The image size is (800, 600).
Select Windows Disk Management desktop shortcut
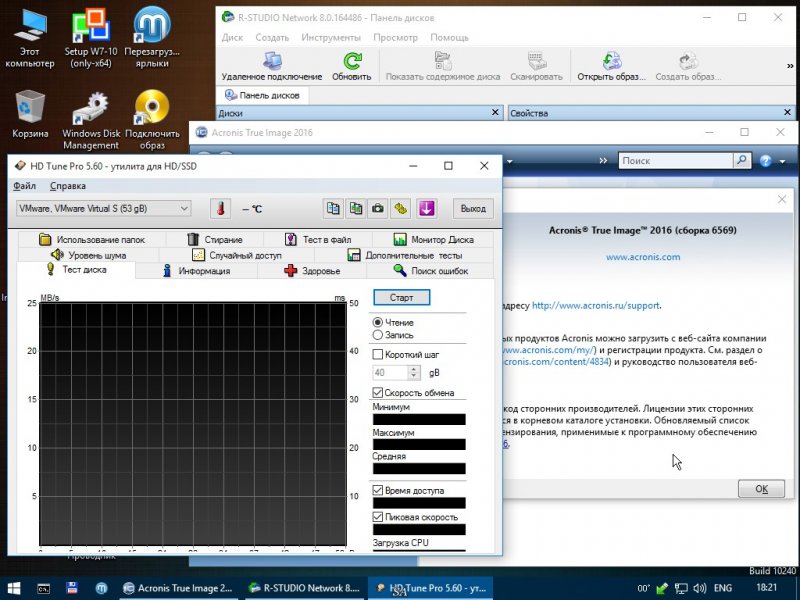(91, 121)
